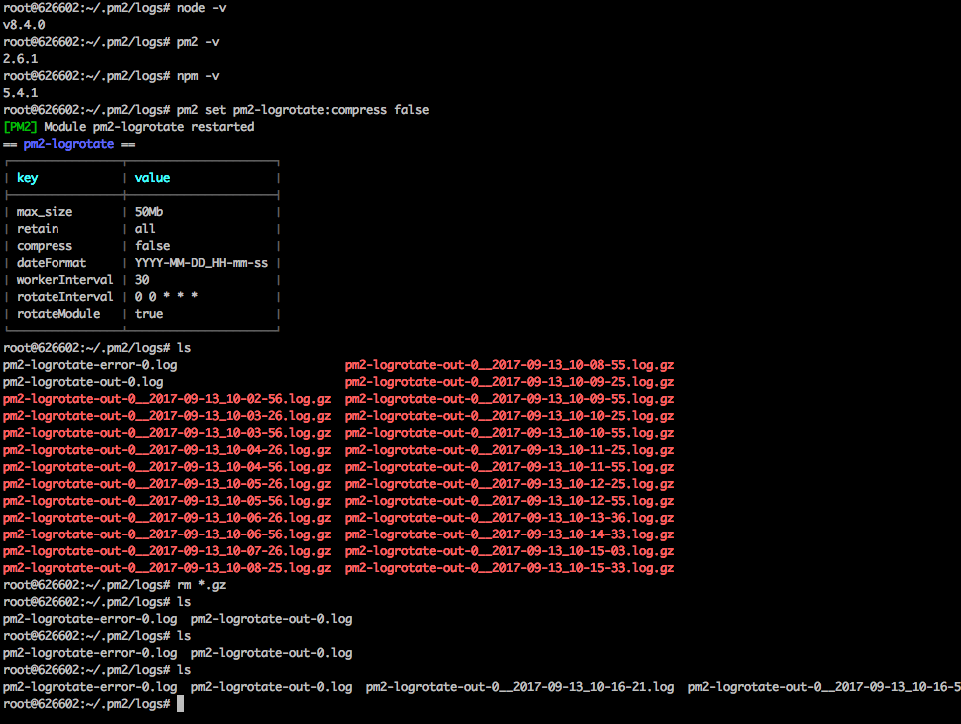Click the max_size key cell
Screen dimensions: 961x724
[x=44, y=212]
